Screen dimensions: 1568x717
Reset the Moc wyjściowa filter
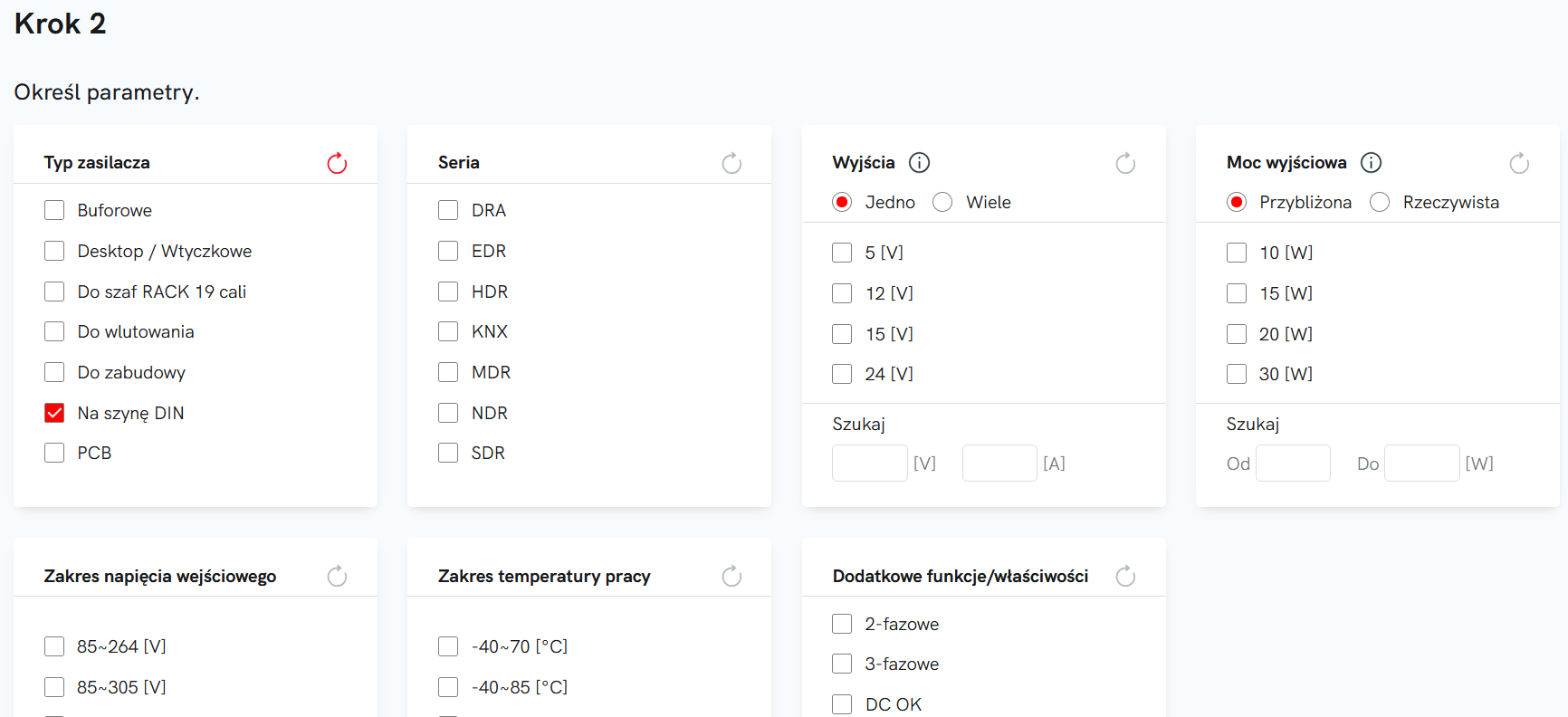point(1519,163)
